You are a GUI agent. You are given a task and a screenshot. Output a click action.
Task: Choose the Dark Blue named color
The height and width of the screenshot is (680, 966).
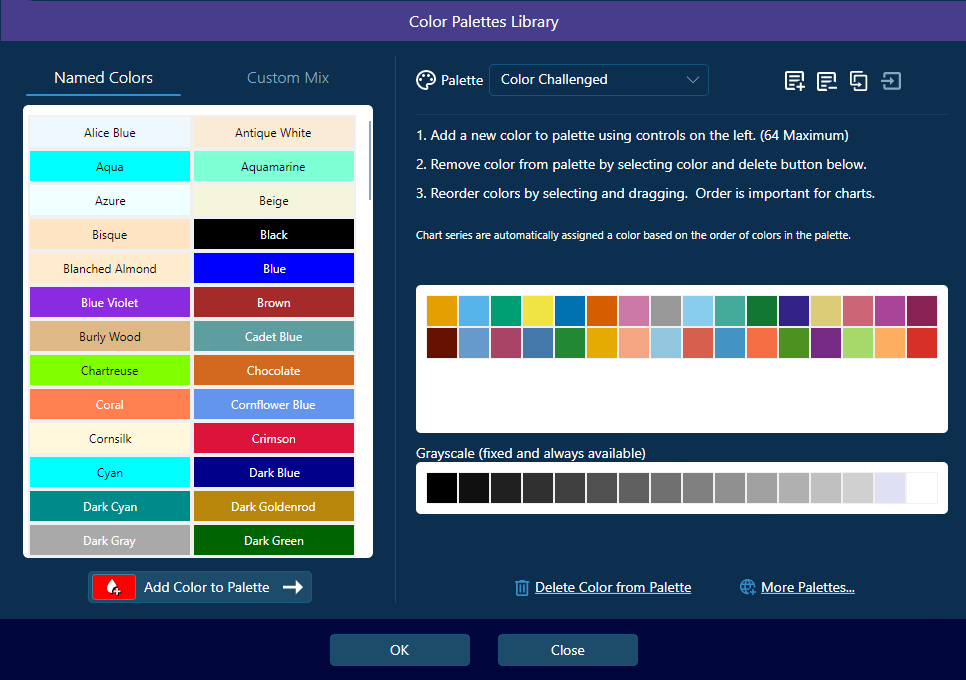274,472
